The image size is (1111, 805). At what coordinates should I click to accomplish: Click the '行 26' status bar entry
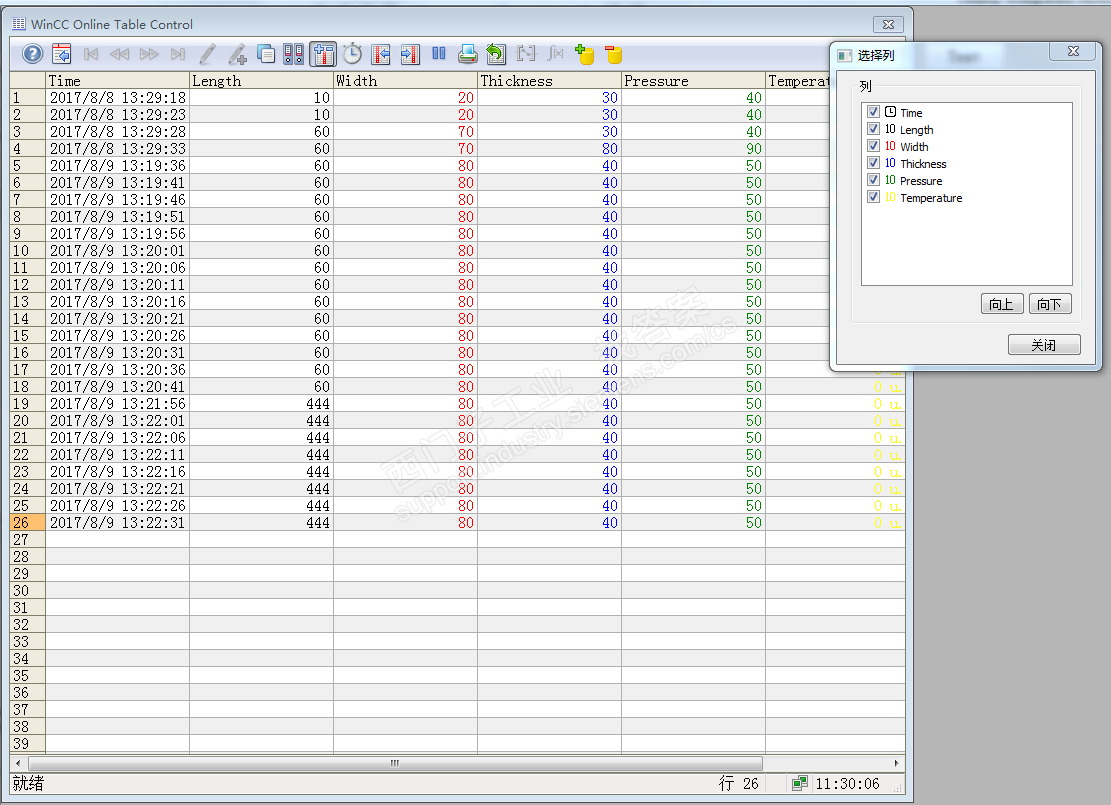[x=738, y=783]
